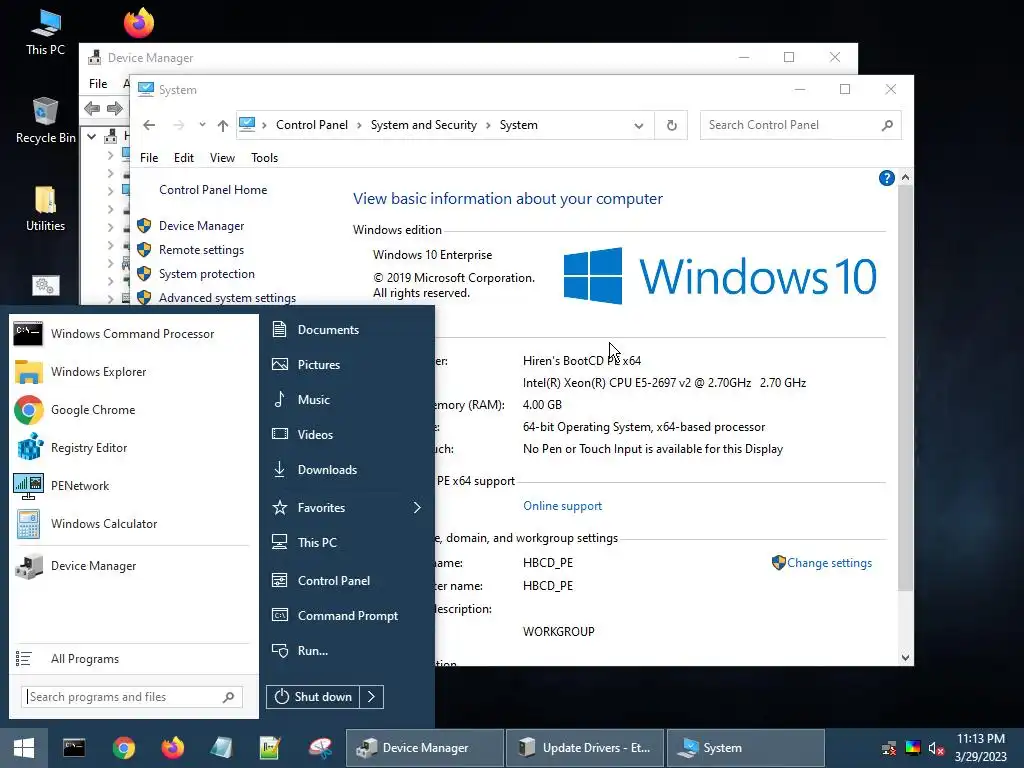Open Windows Command Processor from Start menu
This screenshot has height=768, width=1024.
(133, 334)
